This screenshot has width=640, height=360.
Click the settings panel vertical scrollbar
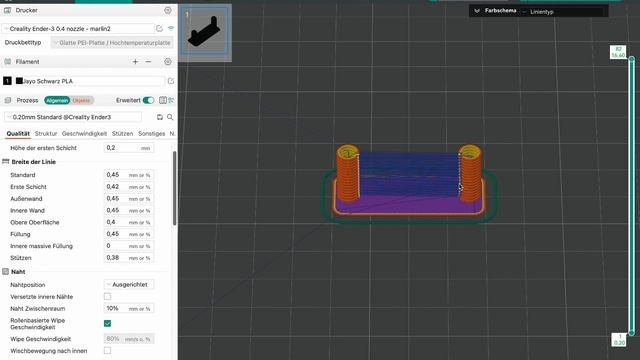pos(175,188)
